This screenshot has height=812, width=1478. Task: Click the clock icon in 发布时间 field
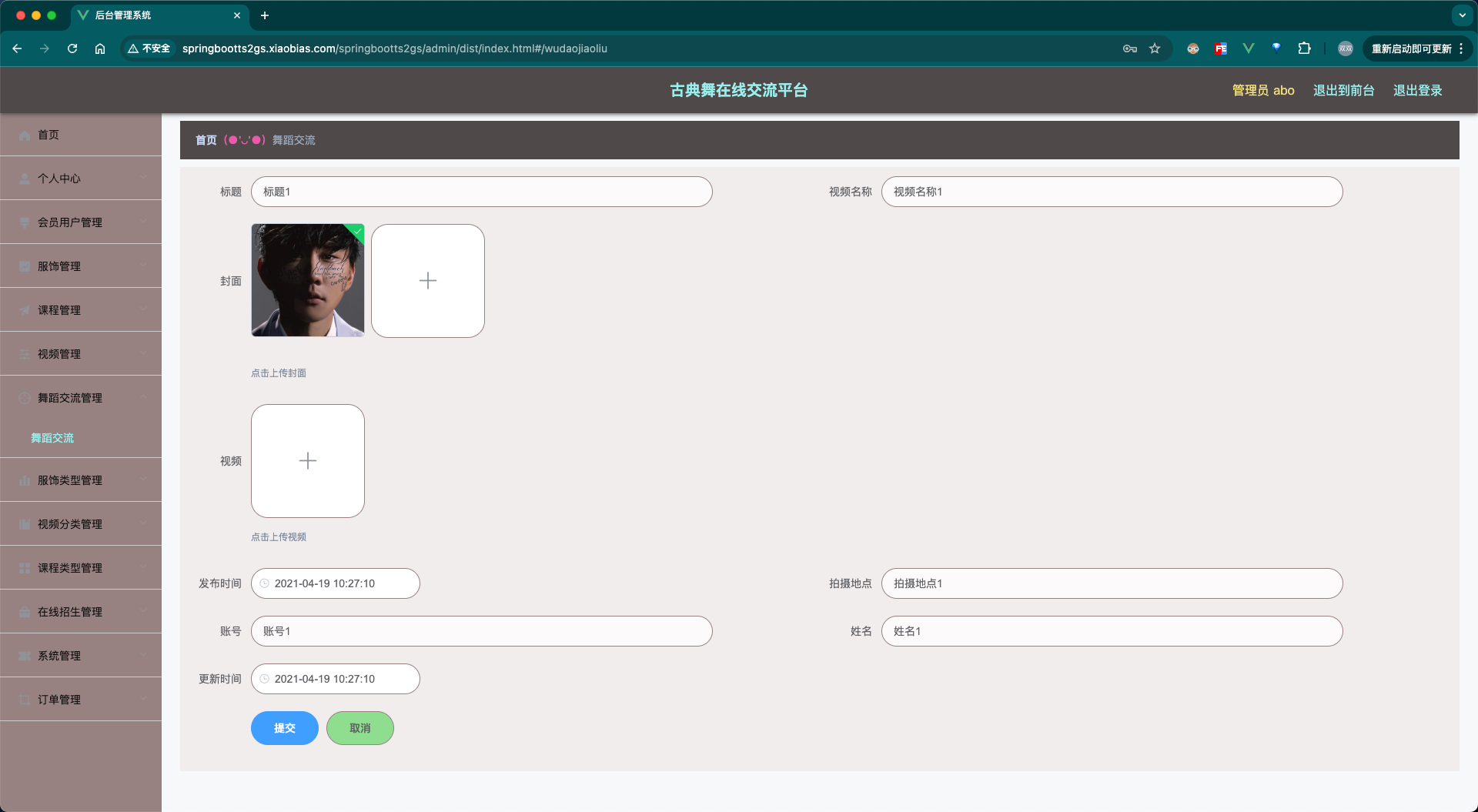(x=265, y=583)
